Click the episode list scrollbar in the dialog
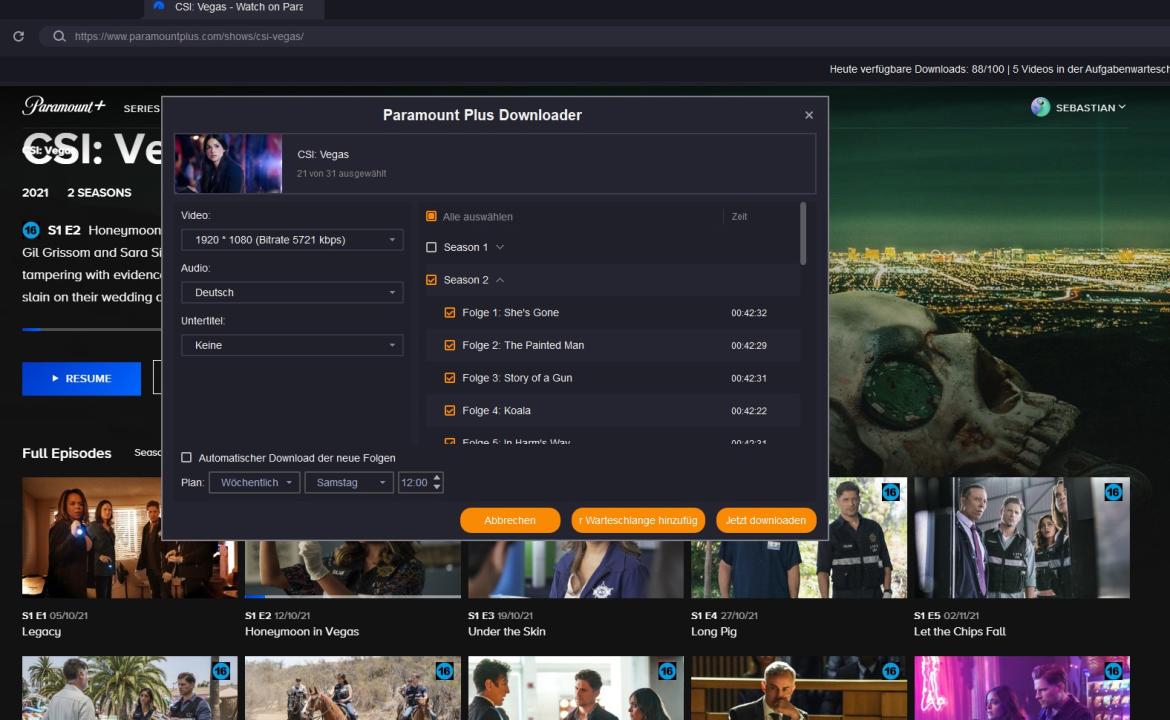The width and height of the screenshot is (1170, 720). pyautogui.click(x=803, y=233)
